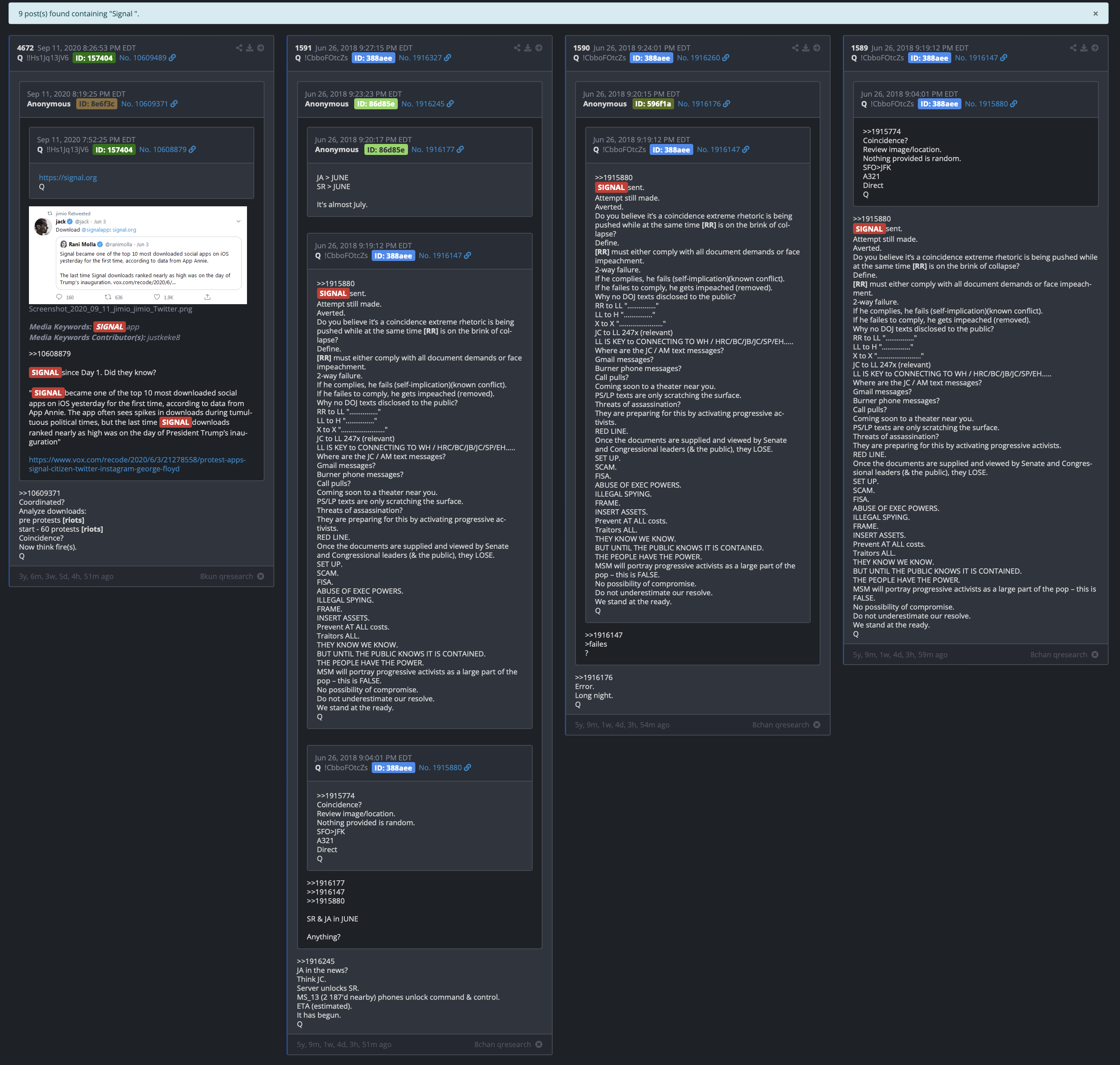Share post 4672 using share icon

pyautogui.click(x=239, y=48)
